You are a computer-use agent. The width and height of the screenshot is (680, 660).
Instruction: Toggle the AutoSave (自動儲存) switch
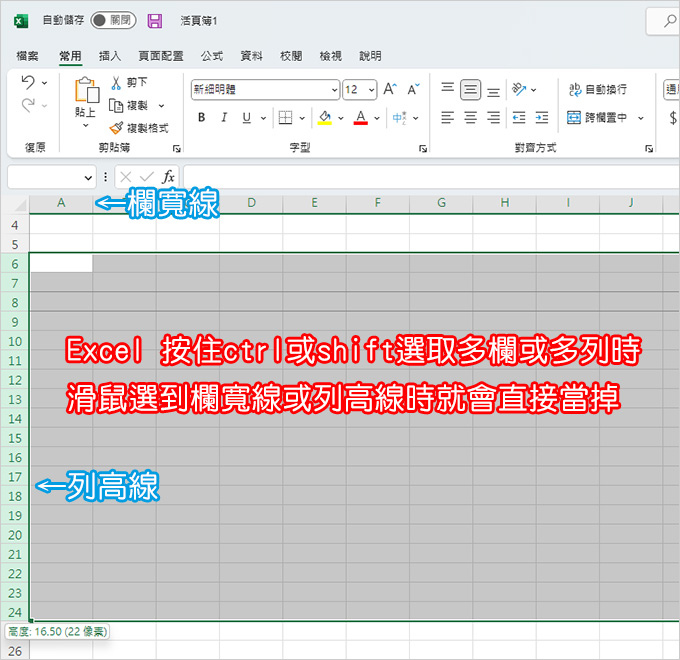point(113,20)
